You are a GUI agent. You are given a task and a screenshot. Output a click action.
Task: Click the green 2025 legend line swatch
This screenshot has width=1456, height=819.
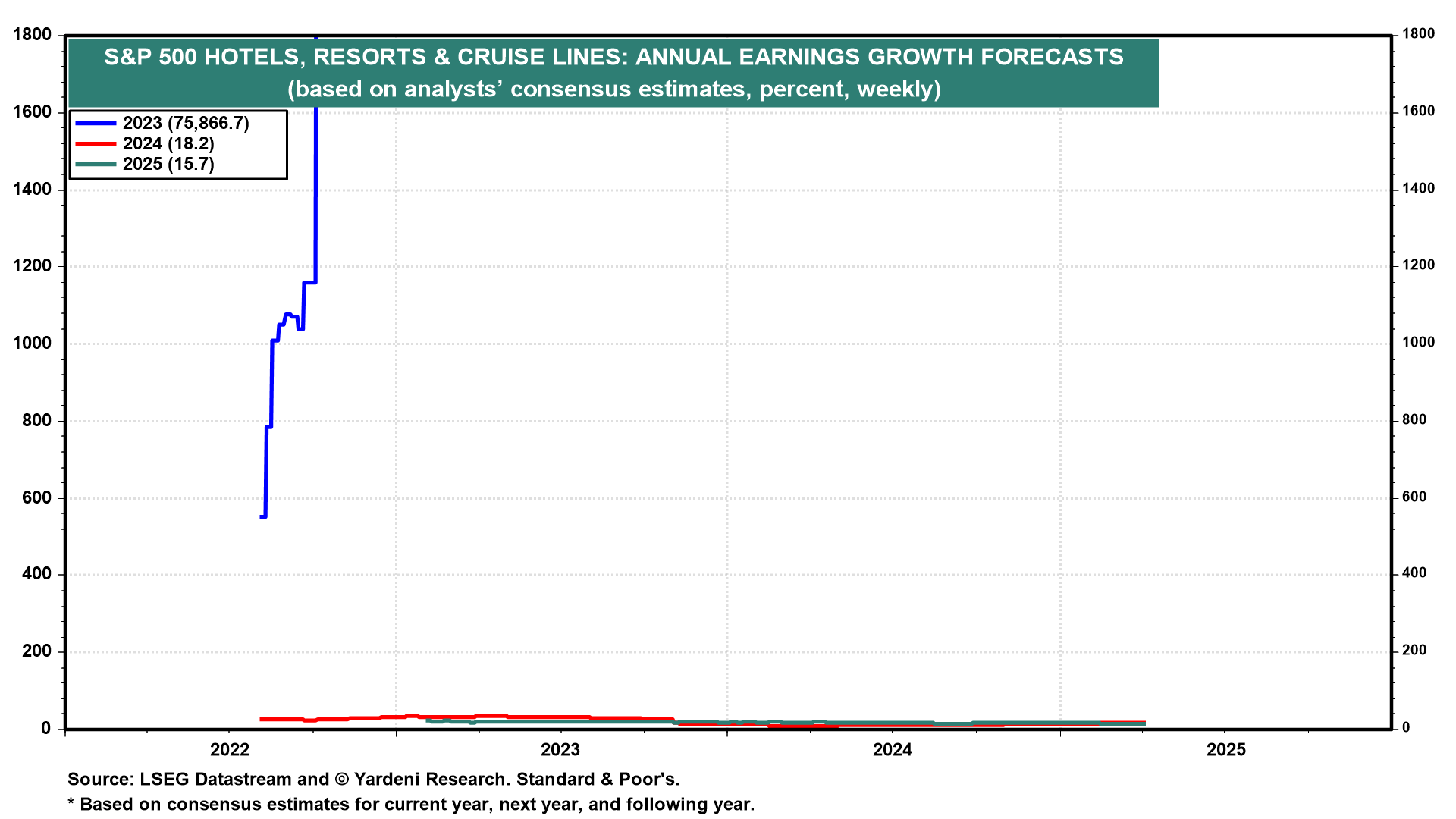point(95,164)
